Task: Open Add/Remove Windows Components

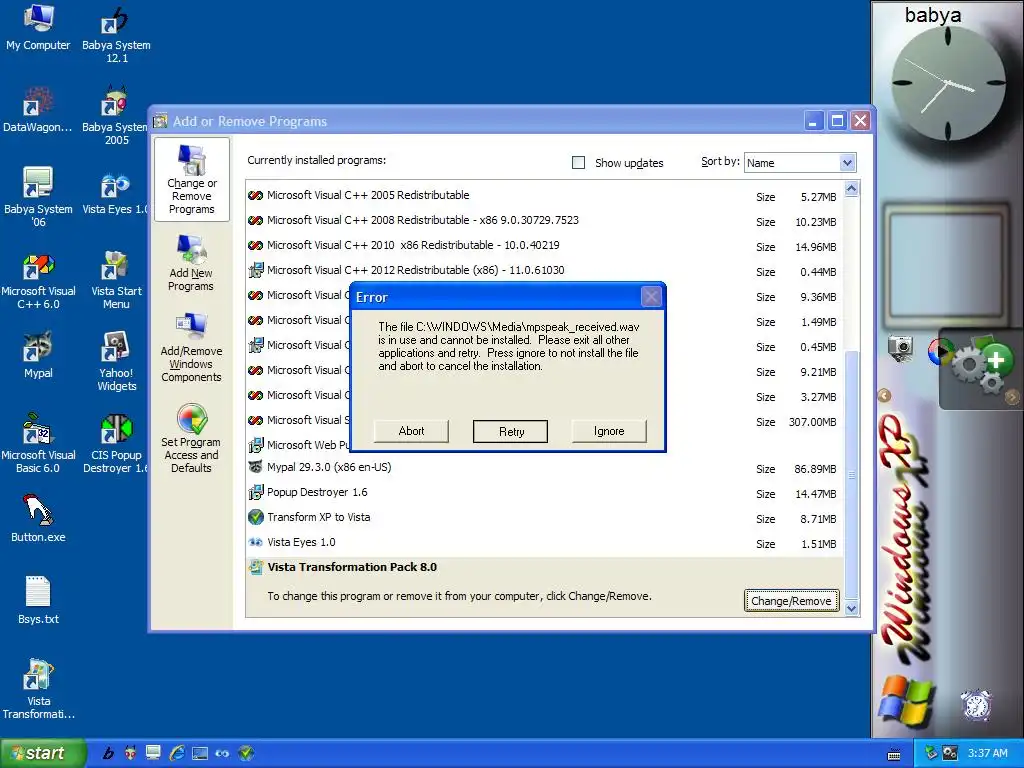Action: click(x=191, y=347)
